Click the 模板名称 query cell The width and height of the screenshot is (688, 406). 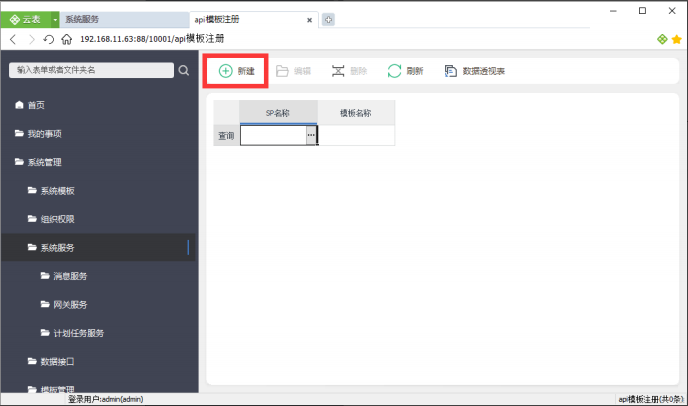[356, 136]
